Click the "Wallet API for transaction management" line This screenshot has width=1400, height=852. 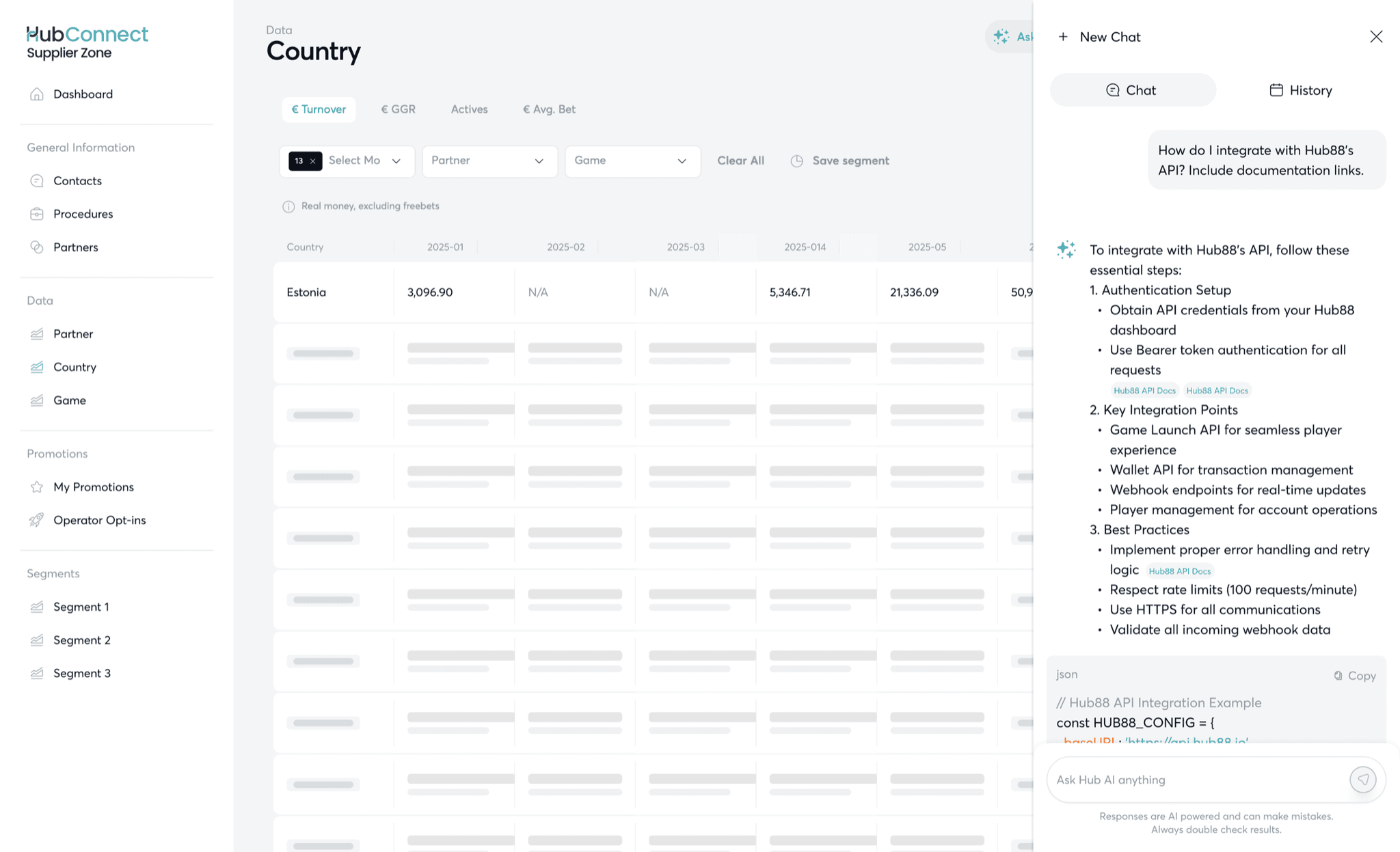[x=1231, y=470]
